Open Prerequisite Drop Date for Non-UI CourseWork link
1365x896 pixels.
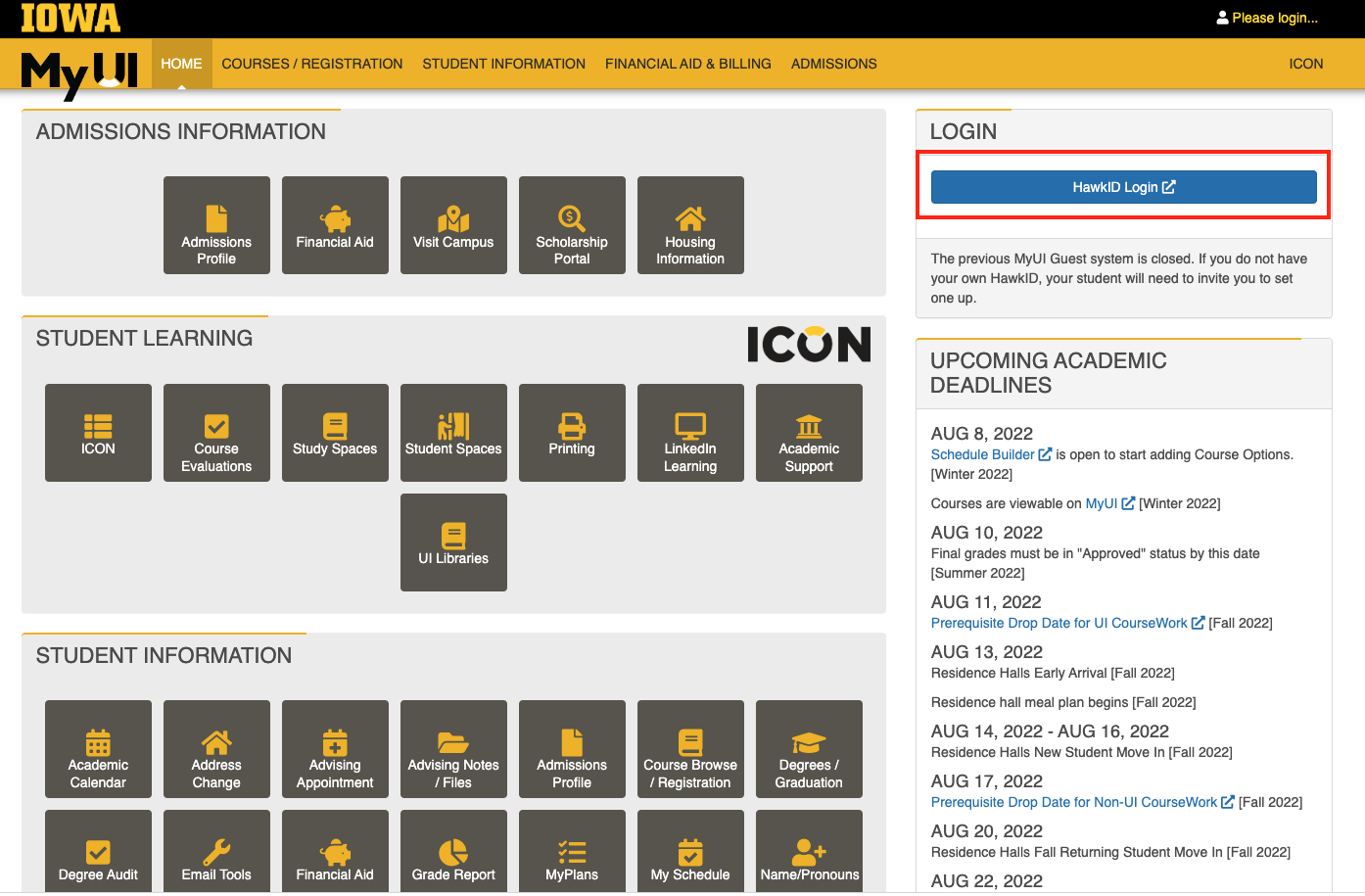(x=1082, y=802)
